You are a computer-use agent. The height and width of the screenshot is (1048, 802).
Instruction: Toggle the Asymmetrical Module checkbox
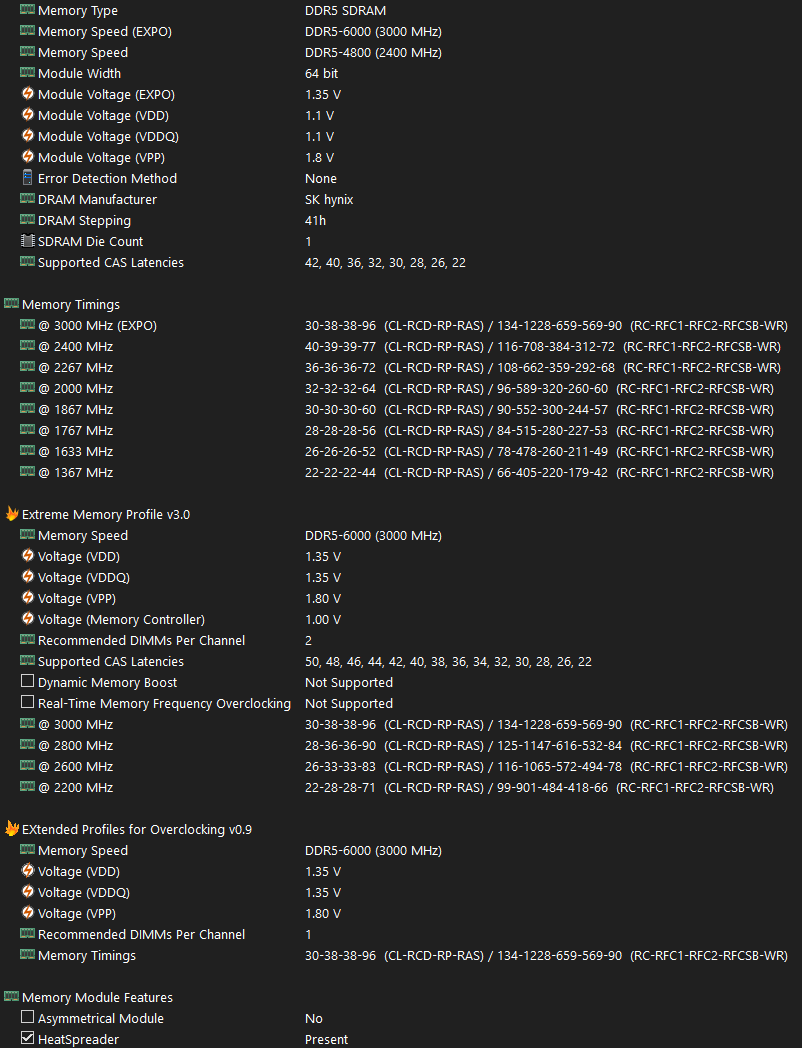tap(27, 1018)
